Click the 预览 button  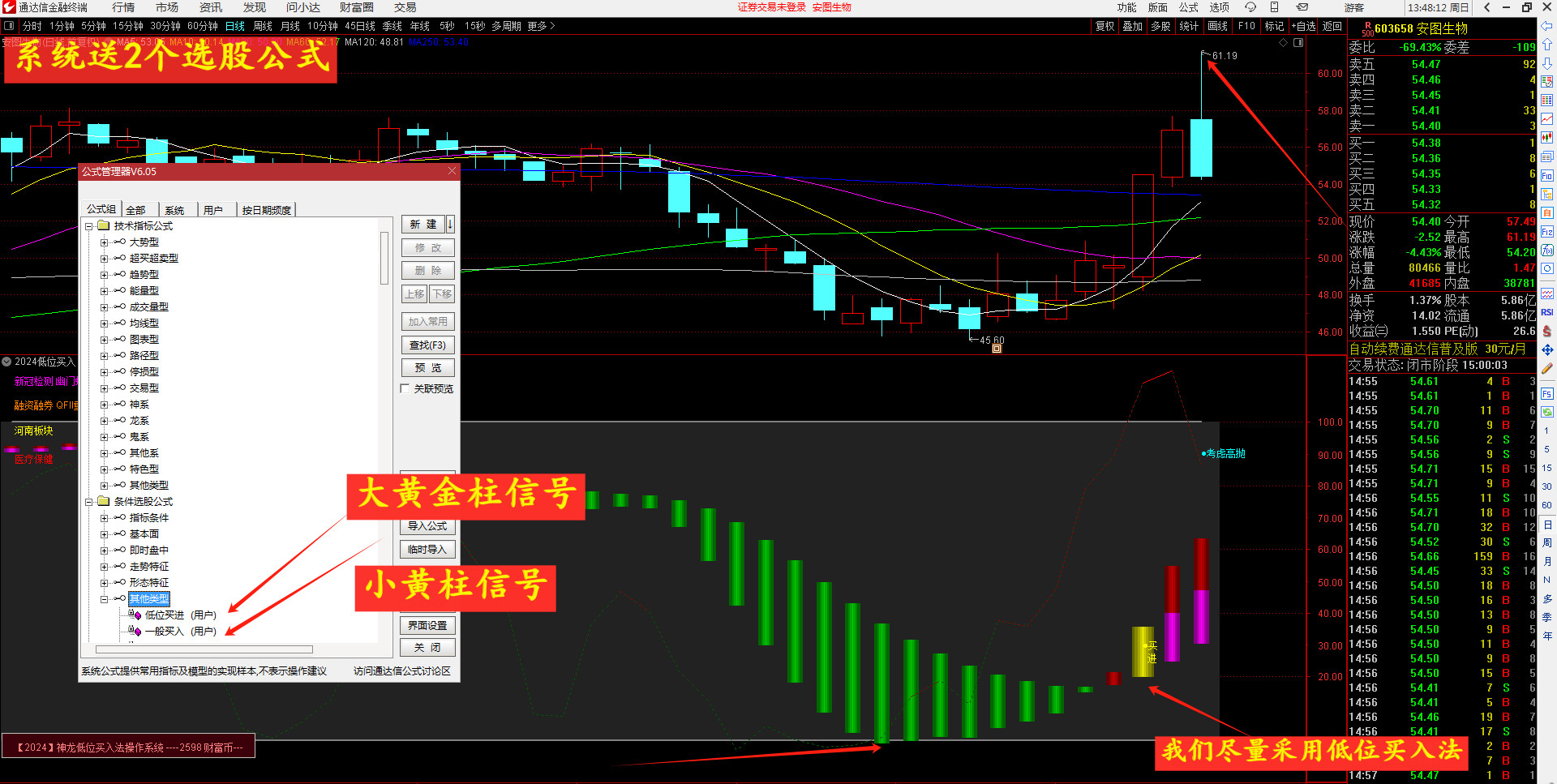427,368
